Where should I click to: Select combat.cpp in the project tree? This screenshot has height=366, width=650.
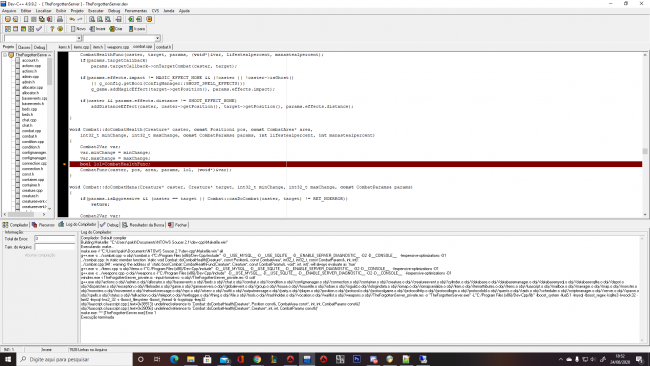(31, 131)
